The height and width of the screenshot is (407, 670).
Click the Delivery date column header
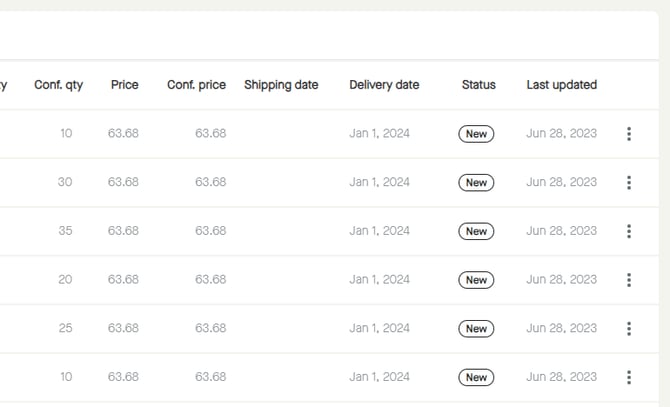click(384, 85)
